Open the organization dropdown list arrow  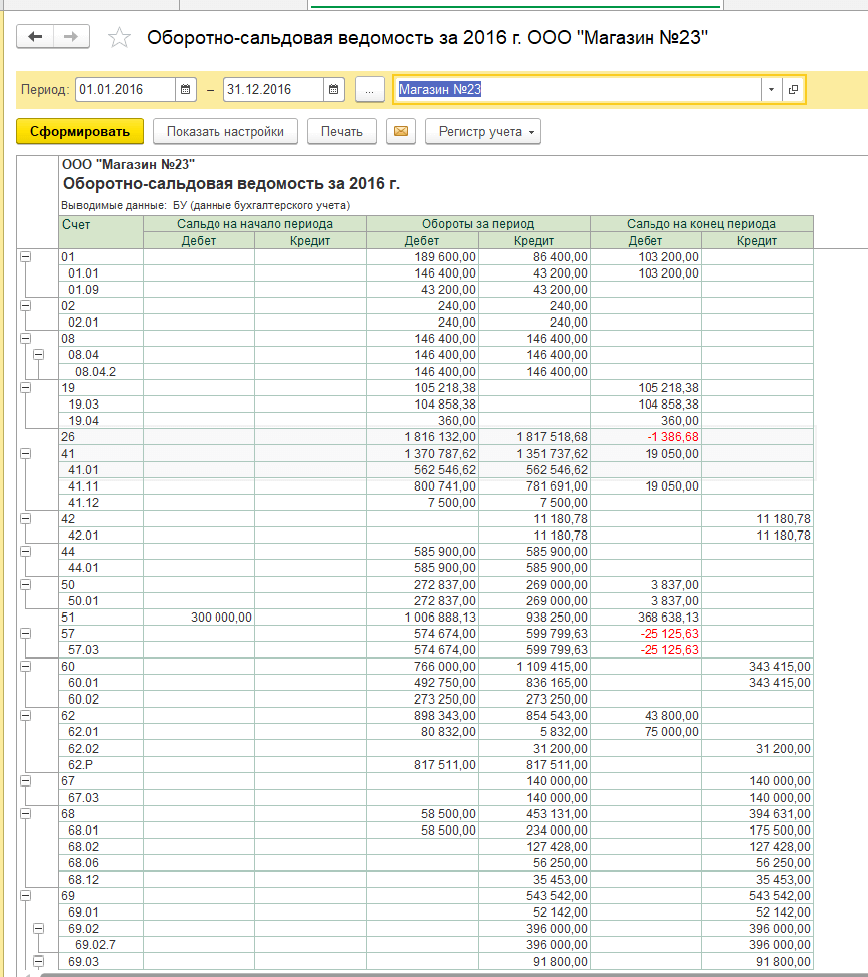click(x=771, y=90)
